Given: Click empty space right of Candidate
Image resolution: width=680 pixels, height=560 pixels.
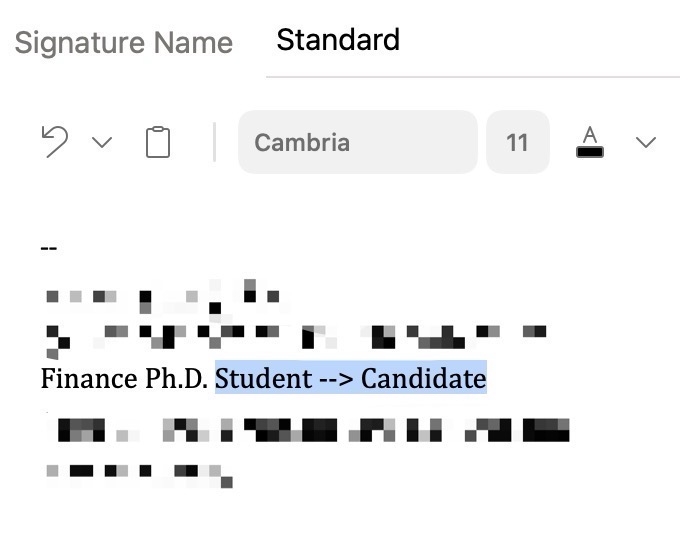Looking at the screenshot, I should 580,380.
